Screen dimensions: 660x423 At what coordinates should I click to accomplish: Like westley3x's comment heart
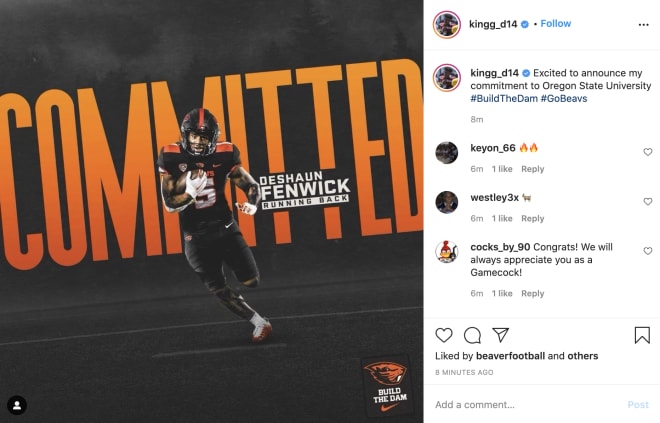[648, 202]
